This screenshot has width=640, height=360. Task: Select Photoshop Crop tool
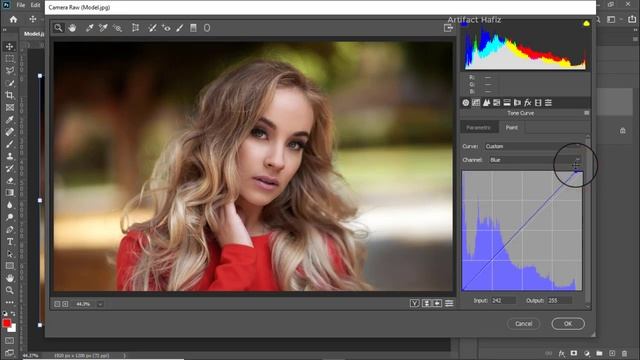coord(9,95)
